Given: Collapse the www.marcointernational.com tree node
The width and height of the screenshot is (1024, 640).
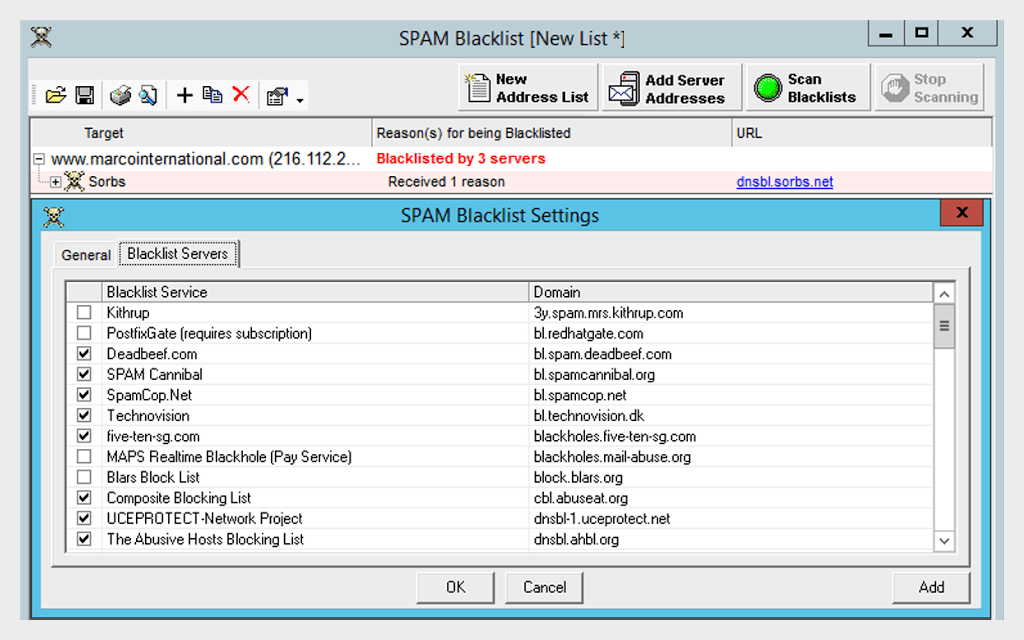Looking at the screenshot, I should tap(39, 159).
